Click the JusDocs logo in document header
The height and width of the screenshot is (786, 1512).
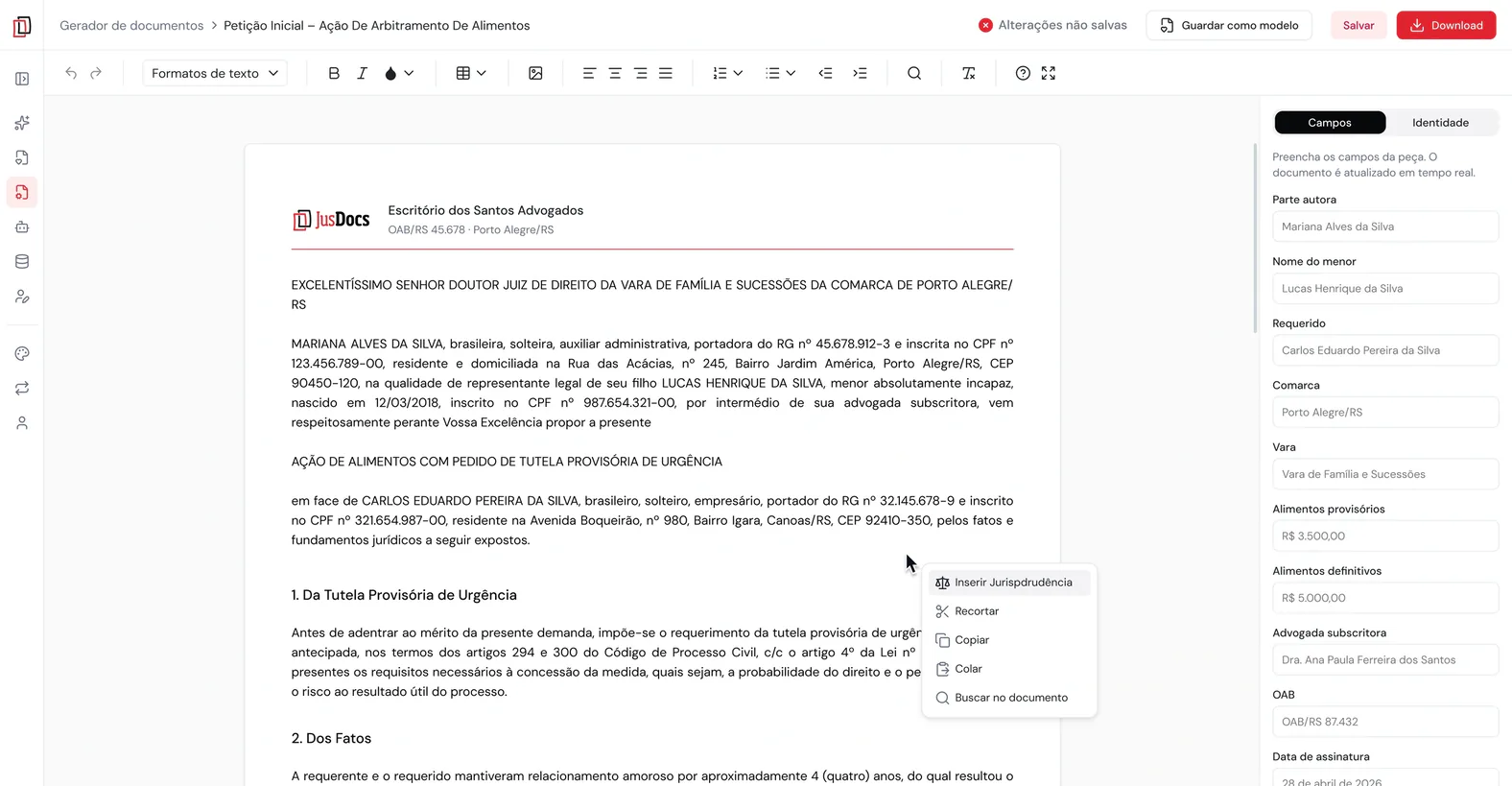coord(331,220)
